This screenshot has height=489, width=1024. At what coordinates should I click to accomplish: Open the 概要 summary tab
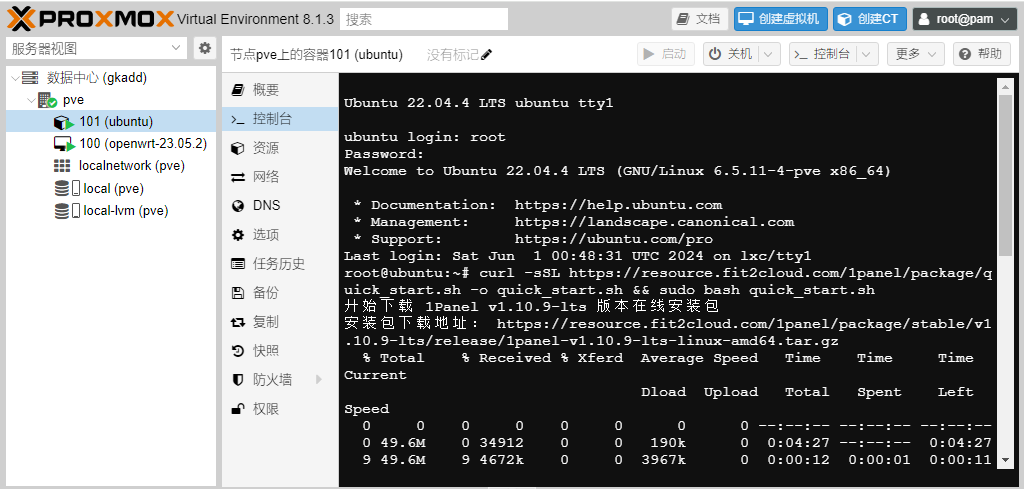click(280, 90)
